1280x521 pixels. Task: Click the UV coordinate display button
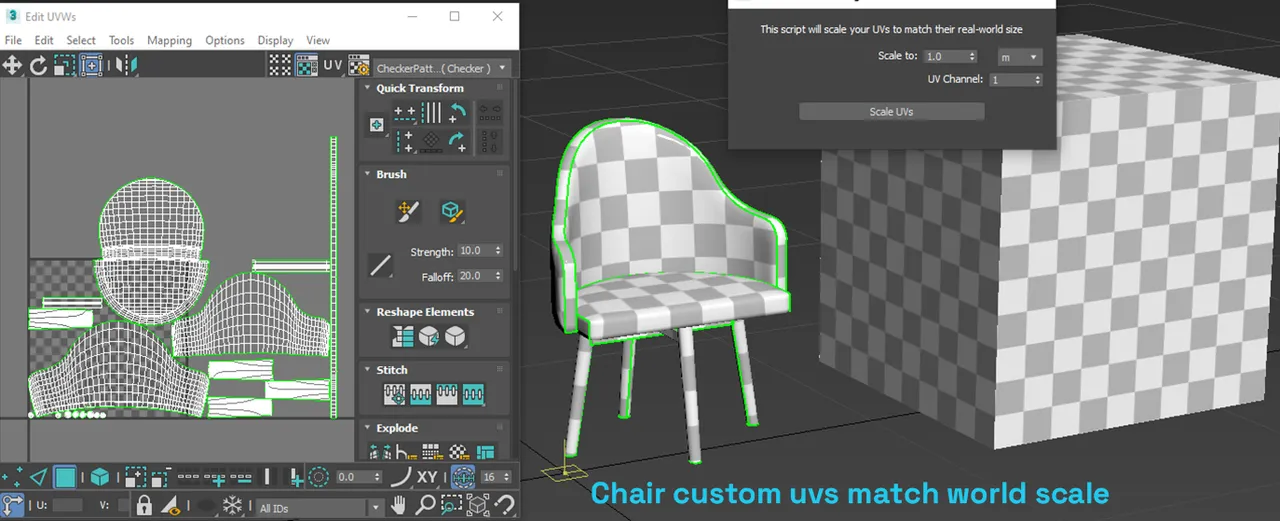(x=333, y=65)
